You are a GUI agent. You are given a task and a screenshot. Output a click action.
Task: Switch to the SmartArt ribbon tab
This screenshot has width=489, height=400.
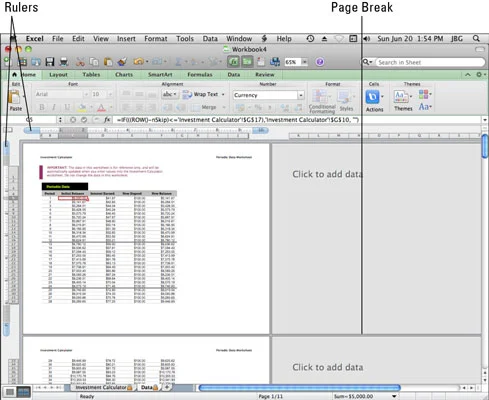pyautogui.click(x=160, y=75)
